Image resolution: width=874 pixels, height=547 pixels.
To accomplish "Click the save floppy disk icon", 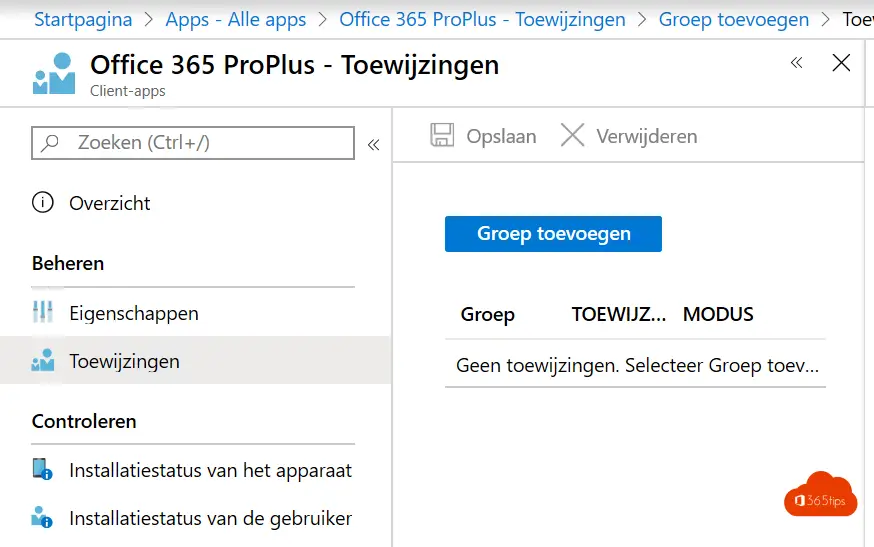I will coord(442,135).
